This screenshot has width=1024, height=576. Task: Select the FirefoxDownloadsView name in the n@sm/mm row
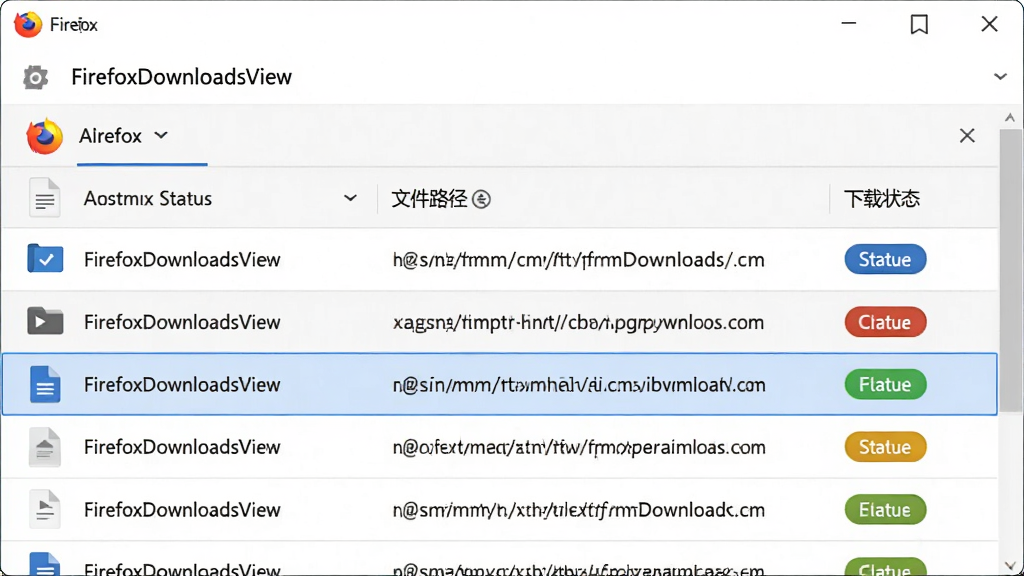click(x=182, y=510)
